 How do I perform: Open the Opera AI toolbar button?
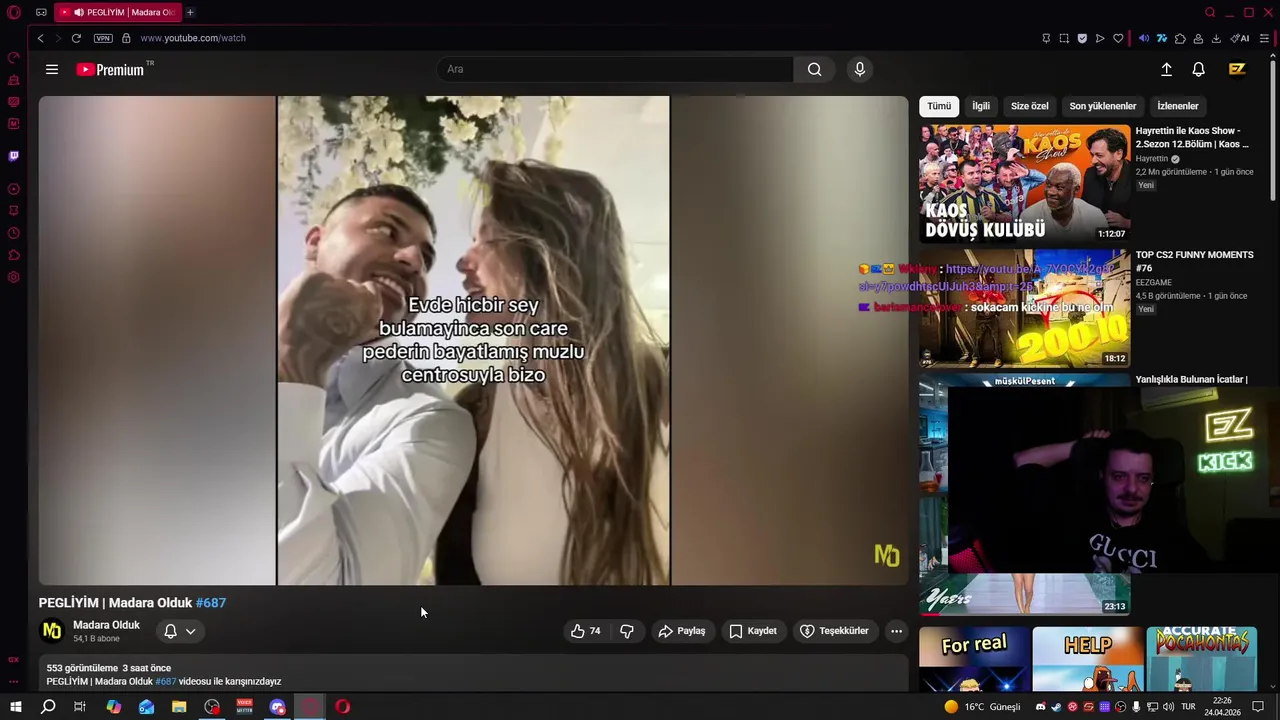pyautogui.click(x=1240, y=38)
